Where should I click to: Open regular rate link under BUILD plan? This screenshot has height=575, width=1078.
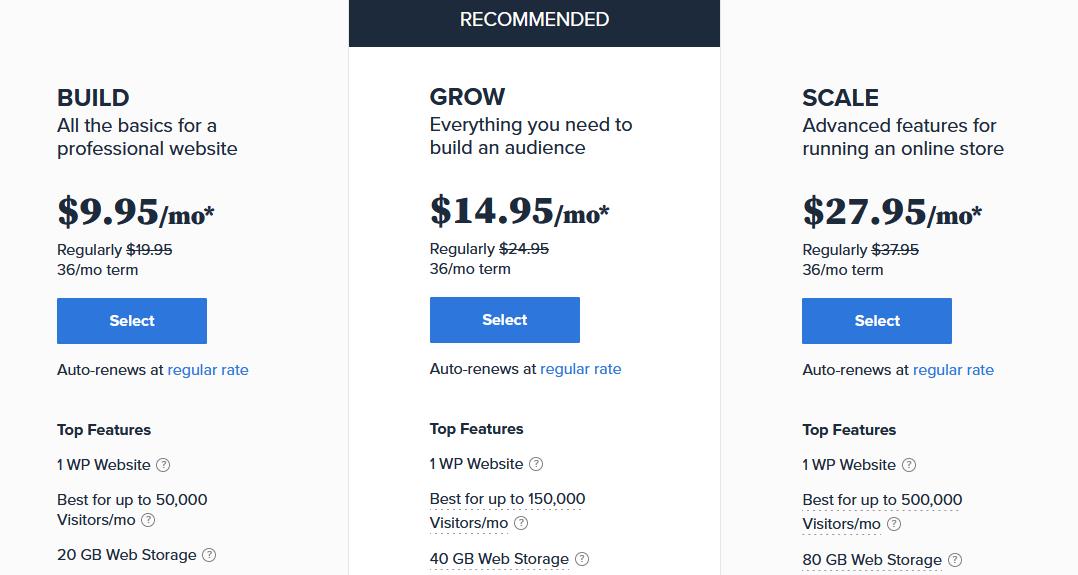208,370
